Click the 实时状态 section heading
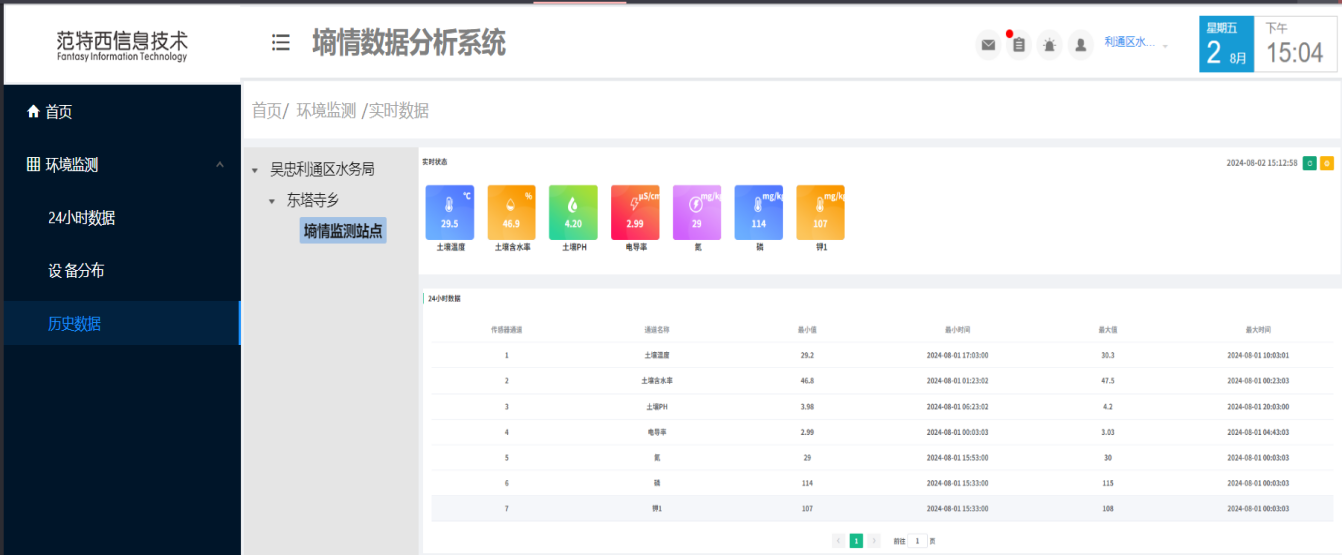This screenshot has height=555, width=1342. [x=435, y=162]
